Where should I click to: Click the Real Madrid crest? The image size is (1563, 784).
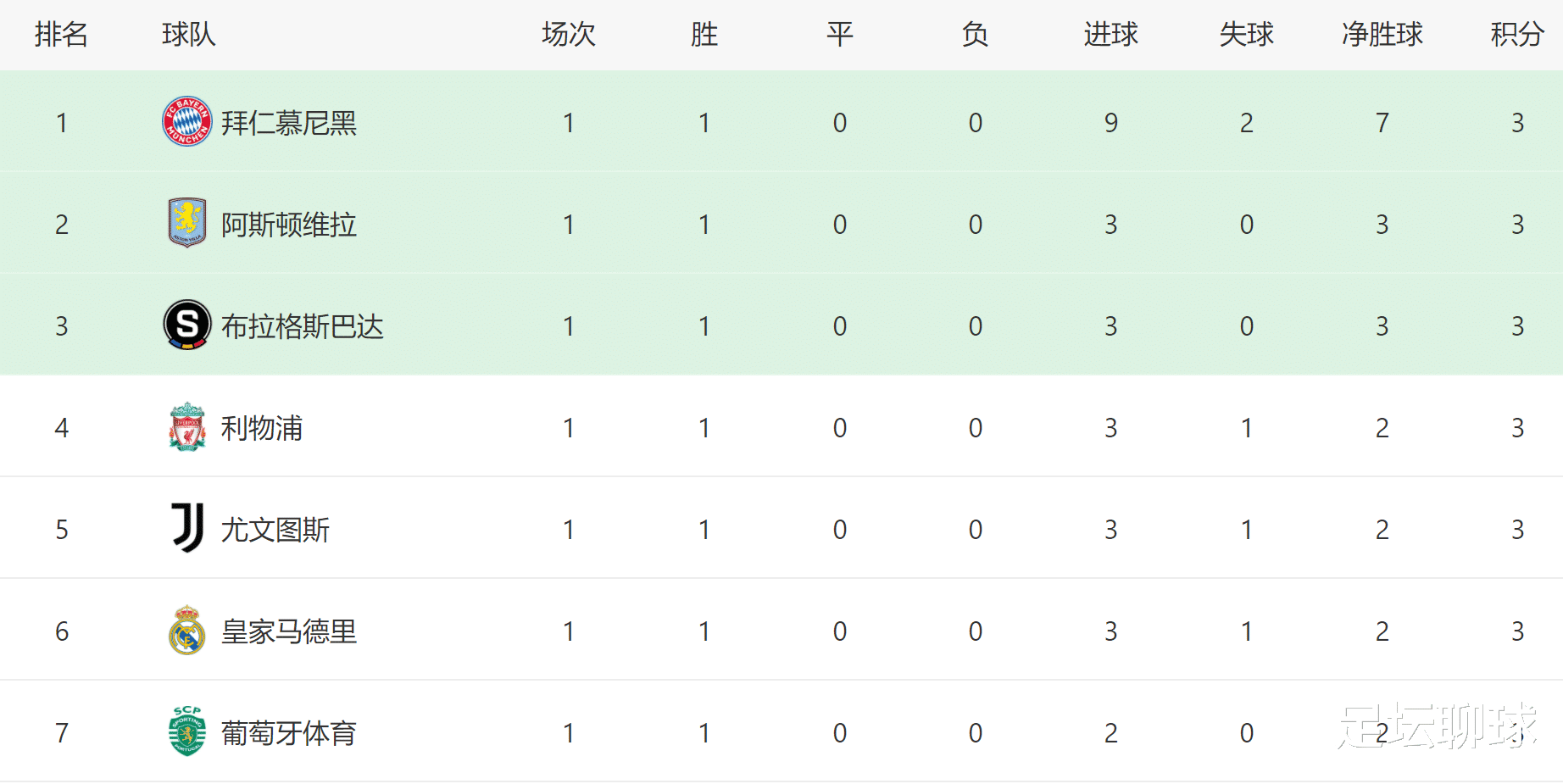(187, 630)
